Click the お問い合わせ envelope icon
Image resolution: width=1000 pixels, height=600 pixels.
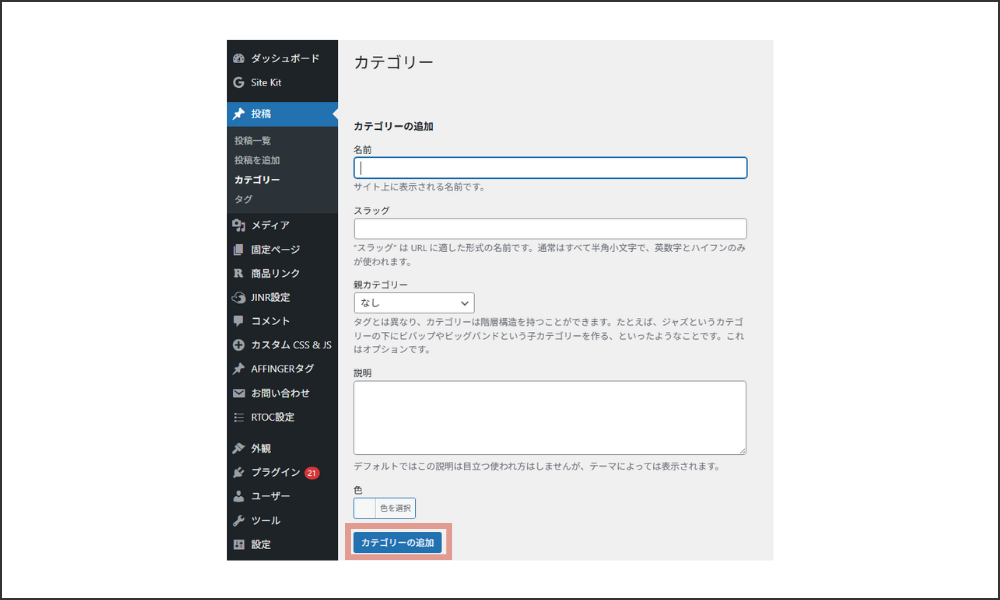(x=239, y=393)
